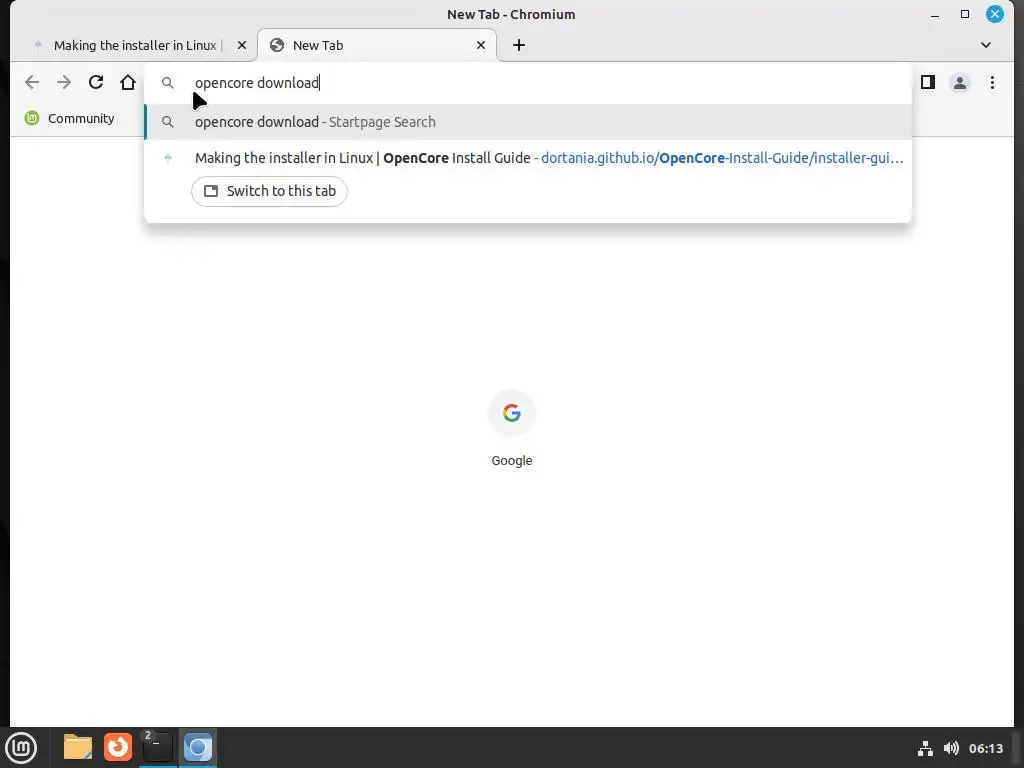Open the Google shortcut tile
Screen dimensions: 1024x768
coord(511,428)
